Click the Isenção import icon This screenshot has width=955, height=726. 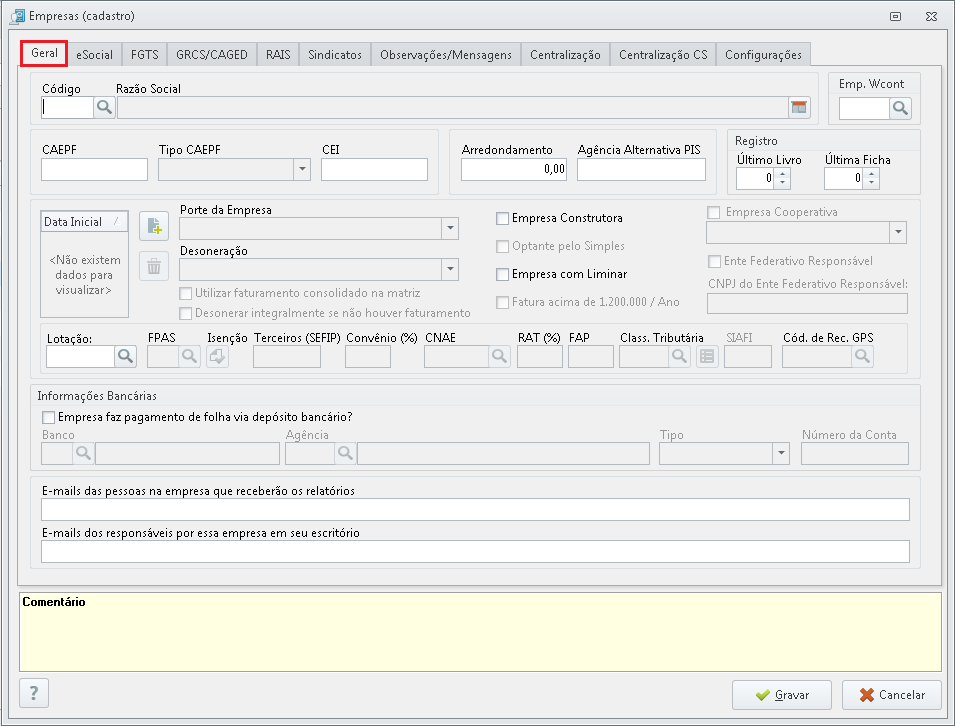217,356
